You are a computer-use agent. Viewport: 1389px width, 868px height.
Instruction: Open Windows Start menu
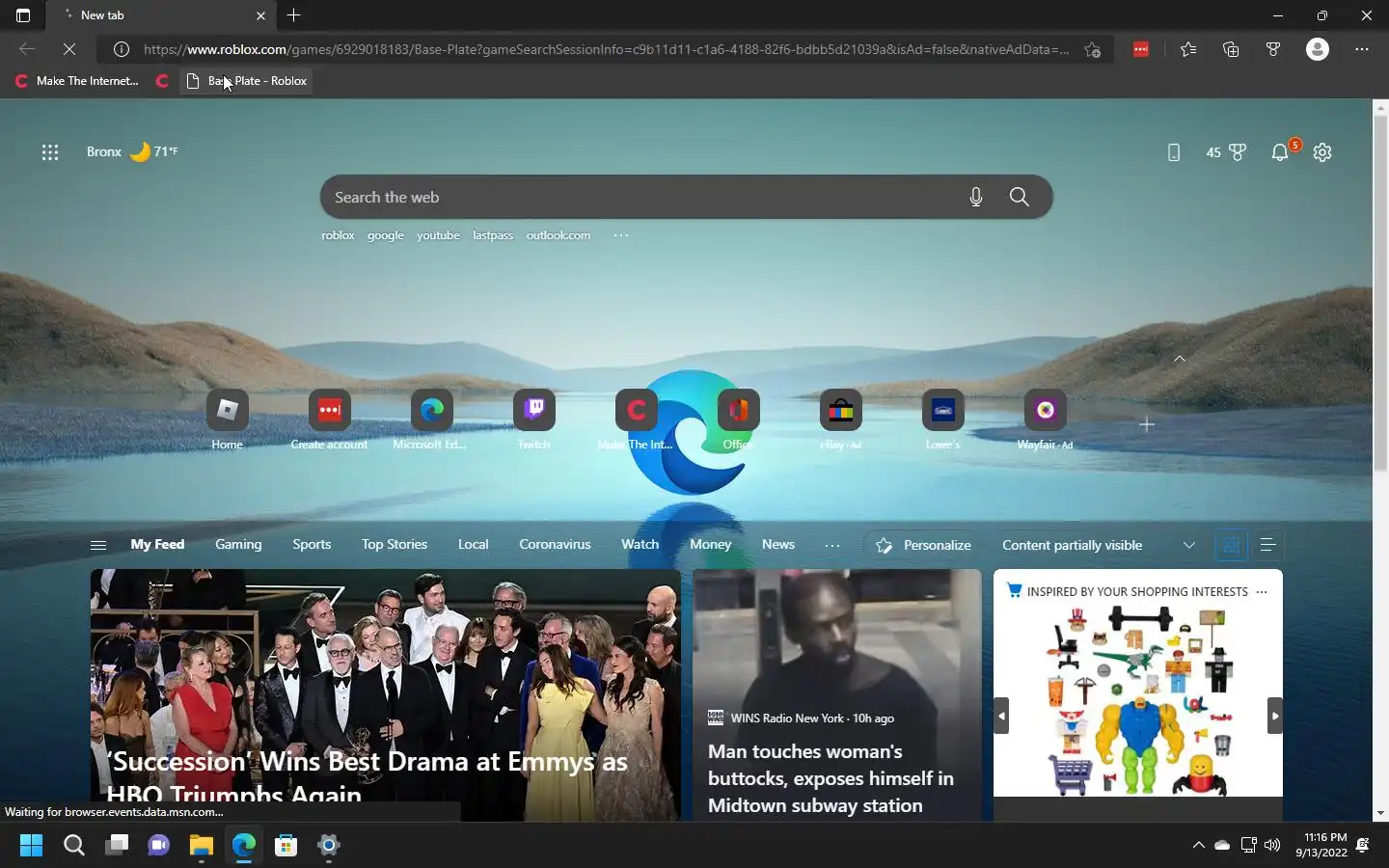tap(31, 846)
